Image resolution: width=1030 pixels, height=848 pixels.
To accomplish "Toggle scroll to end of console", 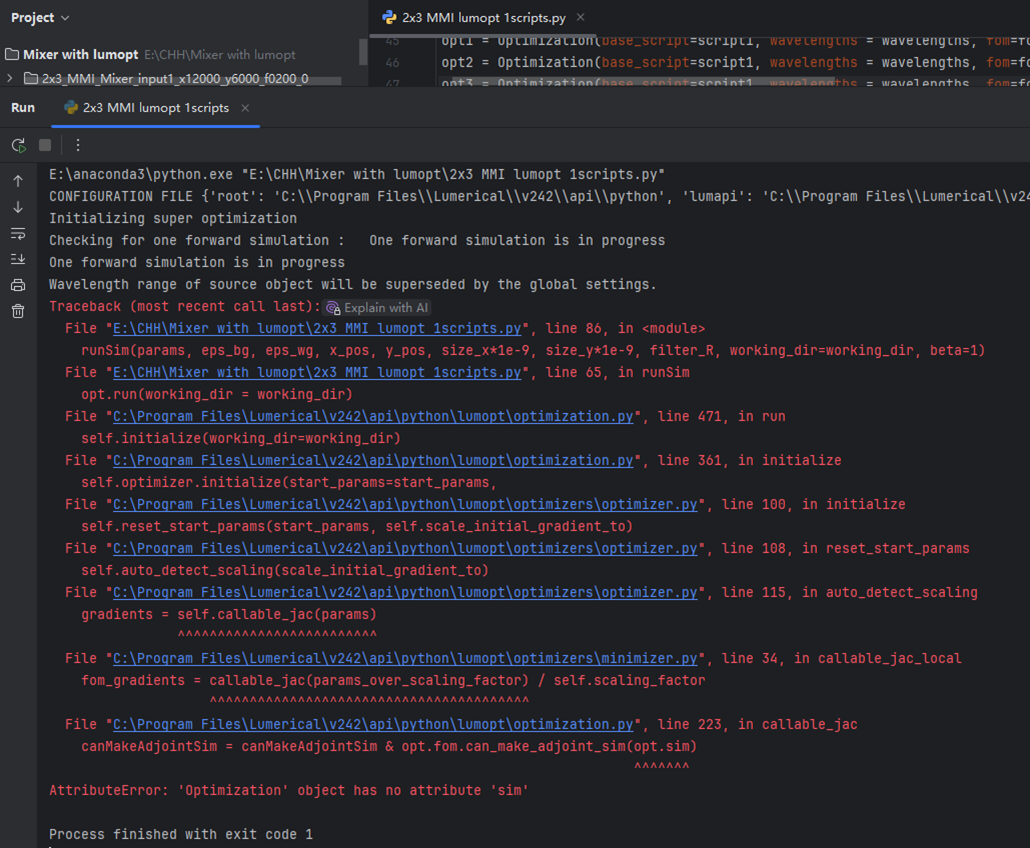I will coord(18,259).
